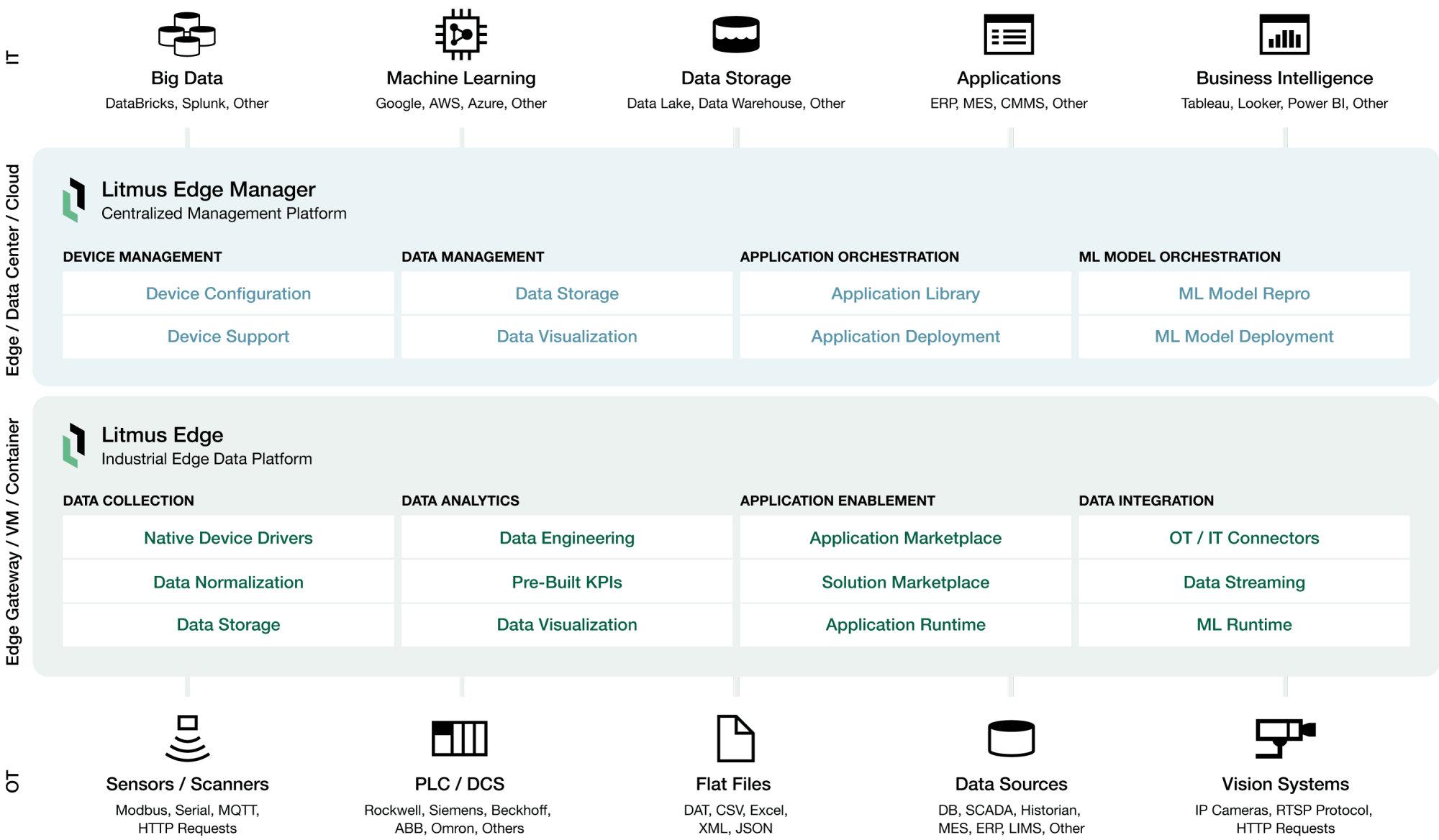Click the Litmus Edge logo icon
1439x840 pixels.
point(73,445)
